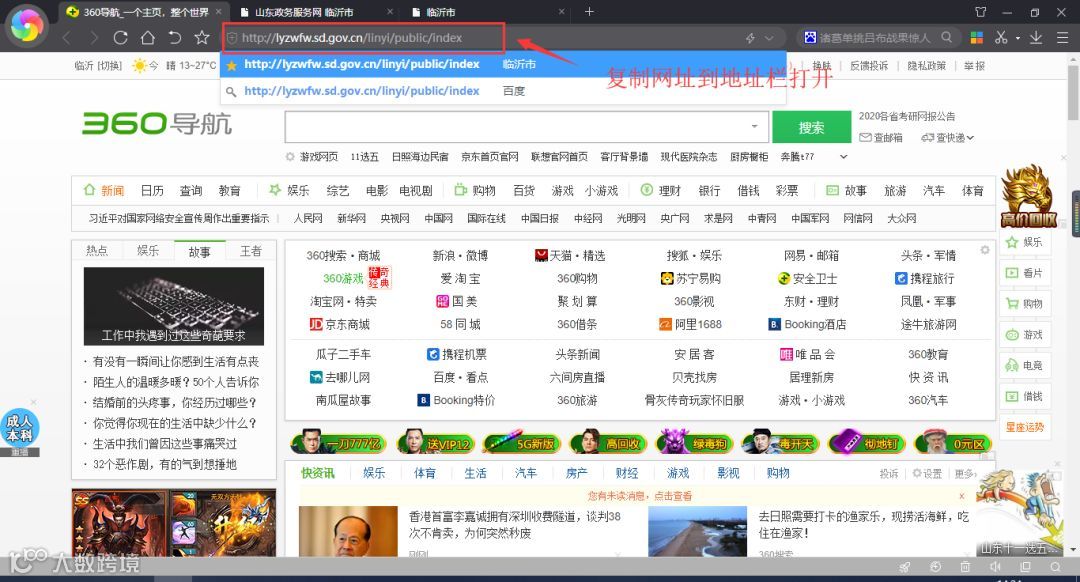This screenshot has width=1080, height=582.
Task: Open 有没有一瞬间让你感到生活有点丧 story
Action: pos(176,362)
